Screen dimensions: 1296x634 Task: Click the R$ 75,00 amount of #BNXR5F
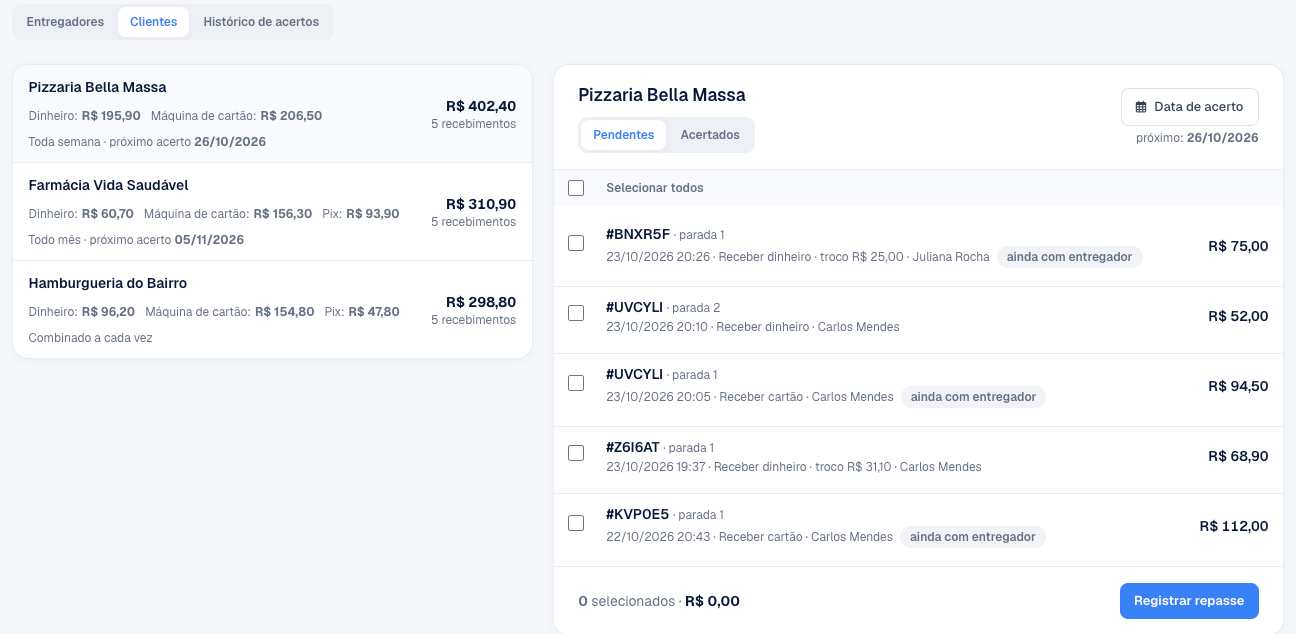click(x=1238, y=246)
